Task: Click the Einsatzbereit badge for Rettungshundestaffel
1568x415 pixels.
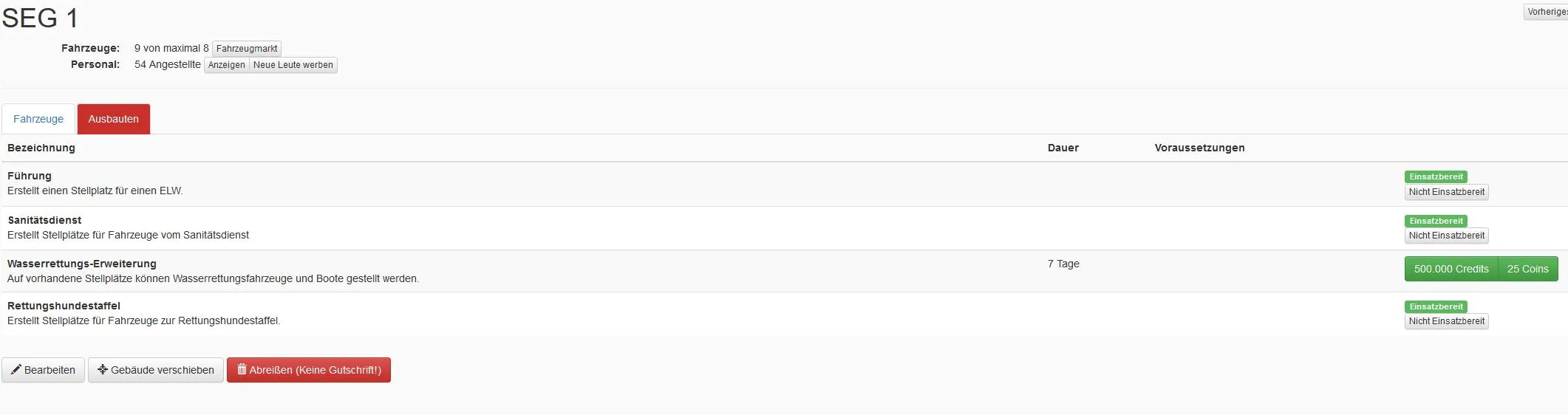Action: pos(1436,306)
